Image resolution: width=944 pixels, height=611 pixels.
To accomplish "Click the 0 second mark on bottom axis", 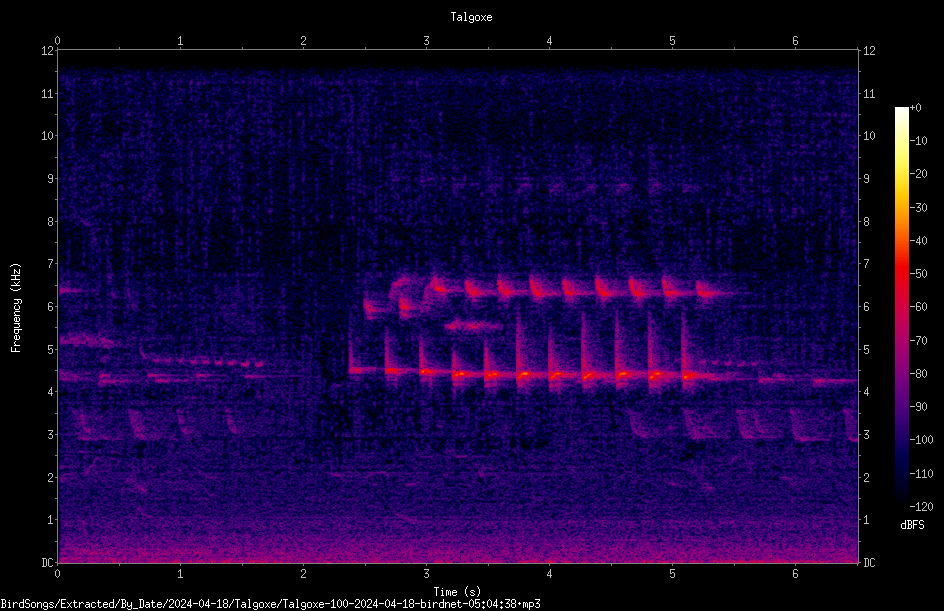I will click(x=57, y=574).
